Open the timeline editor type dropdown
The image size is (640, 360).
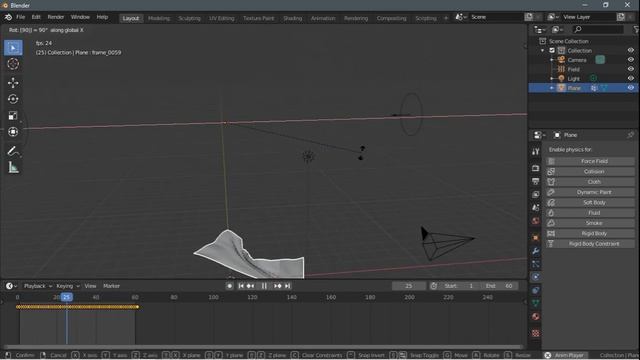tap(11, 286)
